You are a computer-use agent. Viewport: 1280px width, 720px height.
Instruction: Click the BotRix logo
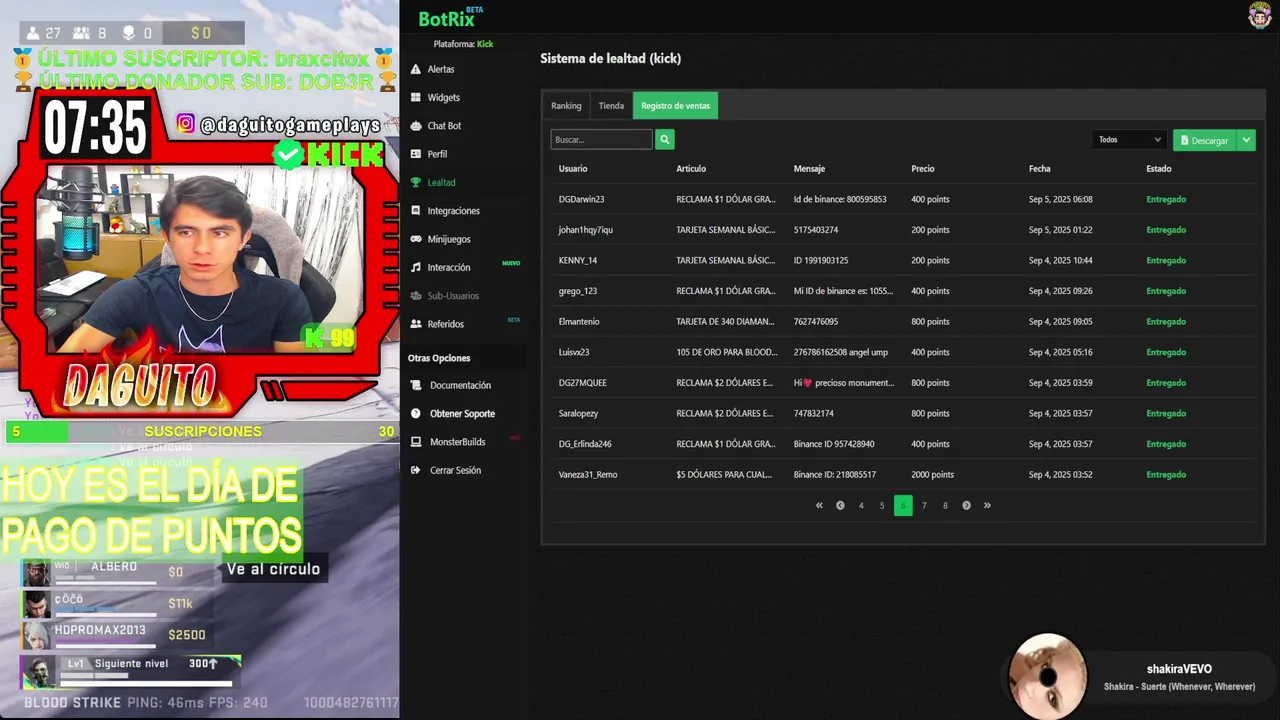(x=450, y=18)
